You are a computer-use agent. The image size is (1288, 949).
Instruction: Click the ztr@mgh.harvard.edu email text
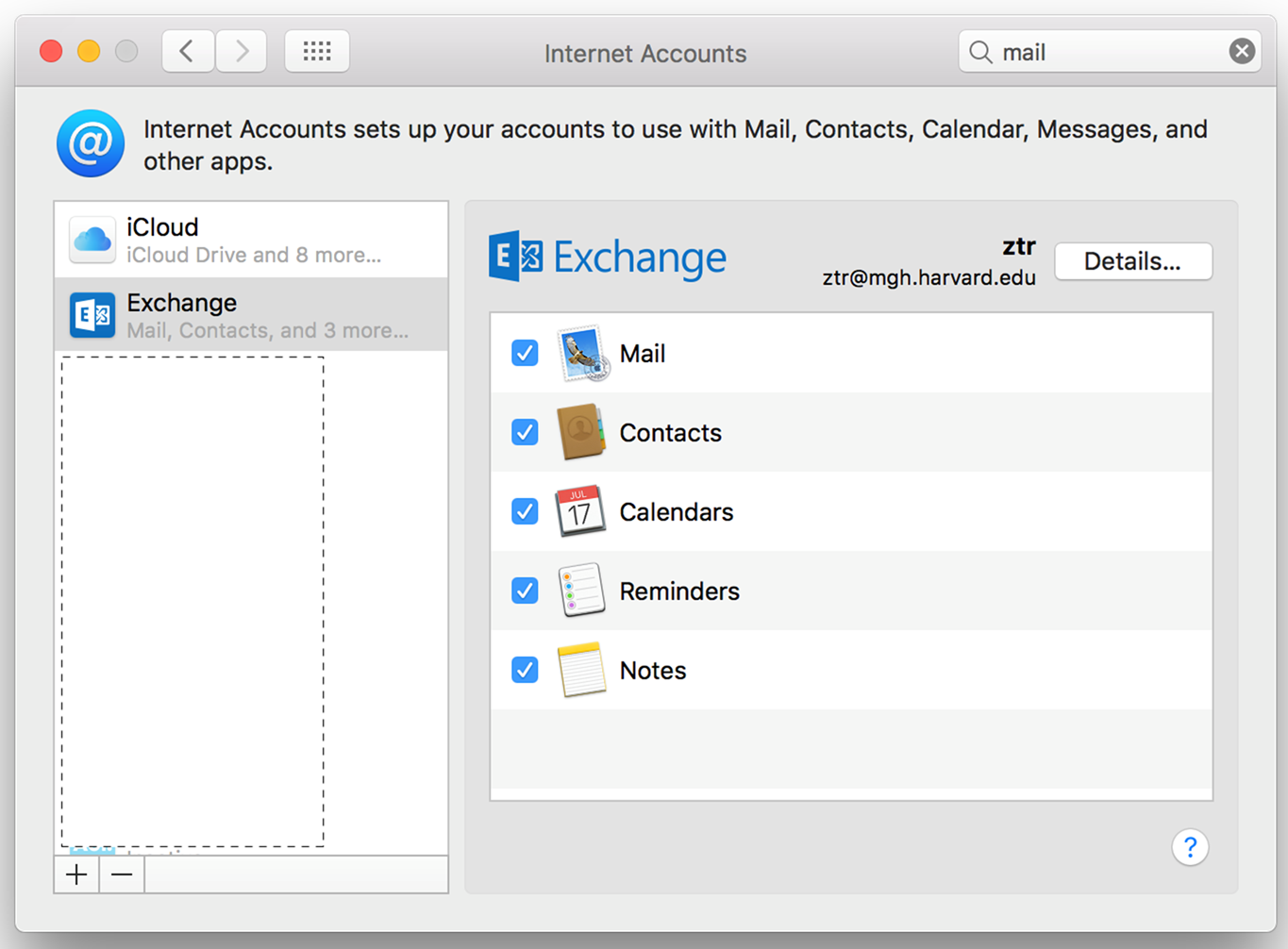(x=928, y=278)
